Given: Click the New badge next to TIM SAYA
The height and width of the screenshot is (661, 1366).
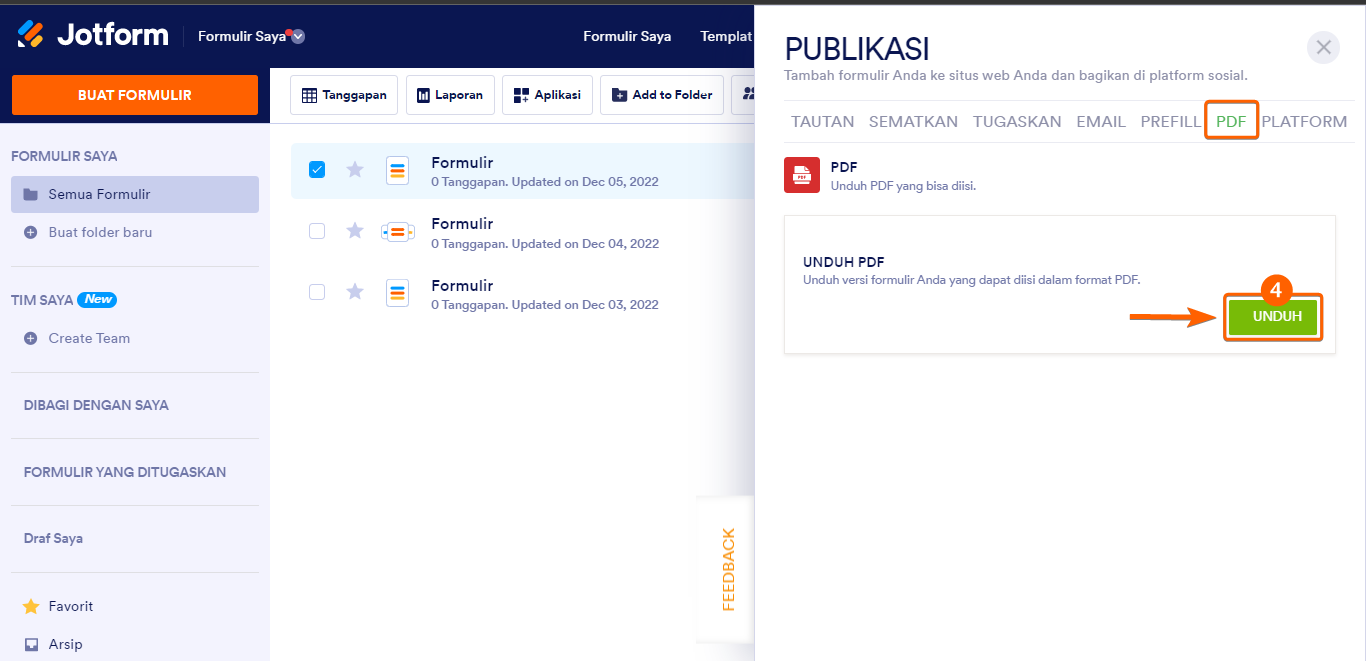Looking at the screenshot, I should [99, 299].
